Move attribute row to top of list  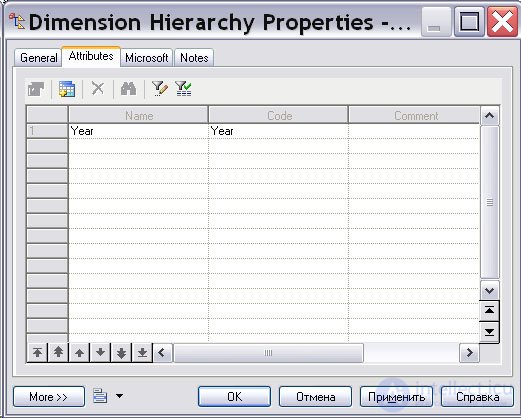(x=37, y=353)
